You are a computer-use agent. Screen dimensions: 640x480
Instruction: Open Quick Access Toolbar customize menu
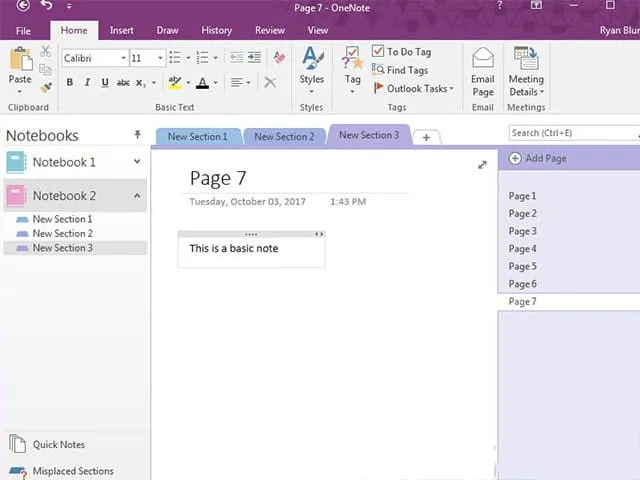click(x=69, y=6)
